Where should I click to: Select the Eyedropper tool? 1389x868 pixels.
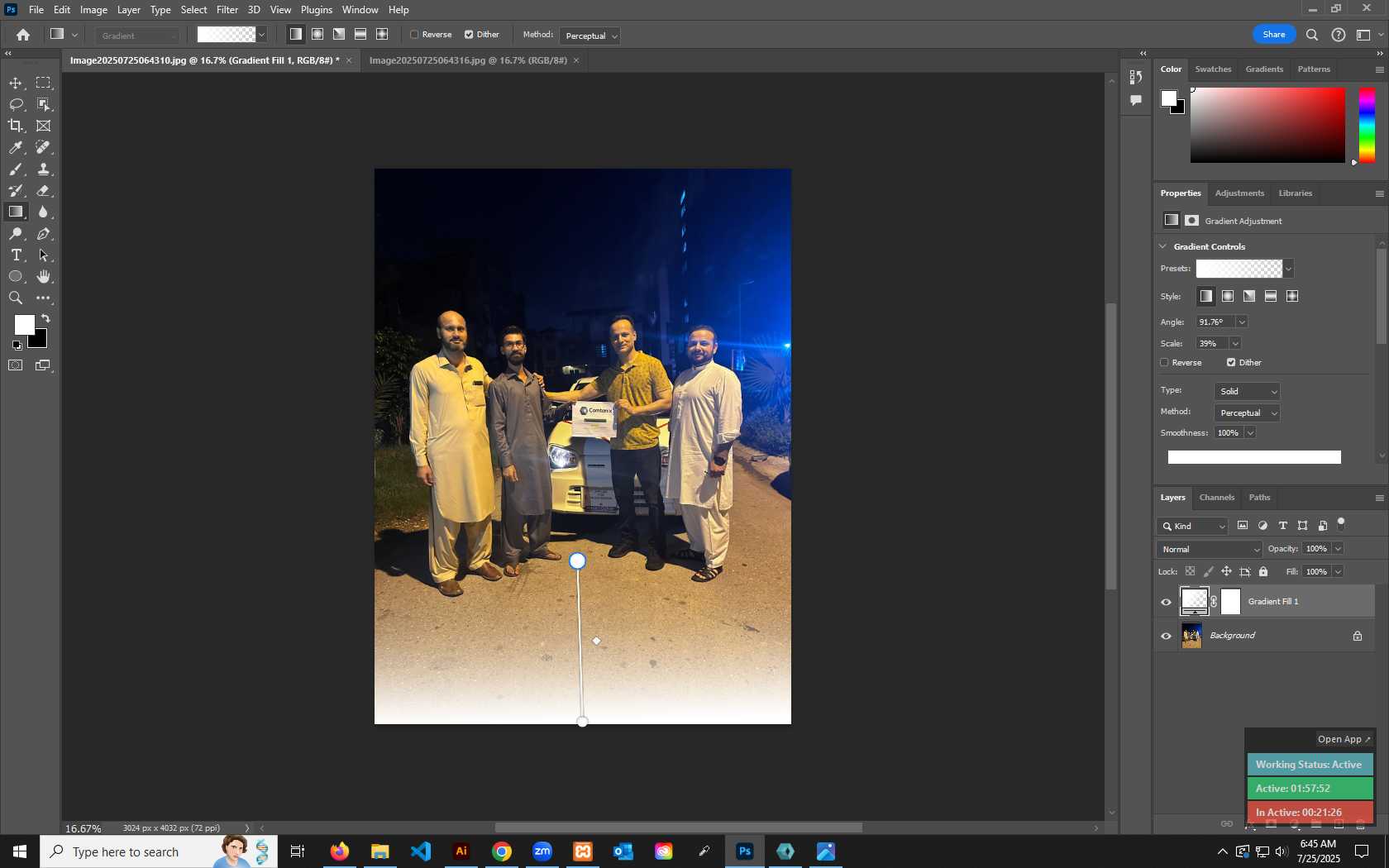click(x=16, y=147)
